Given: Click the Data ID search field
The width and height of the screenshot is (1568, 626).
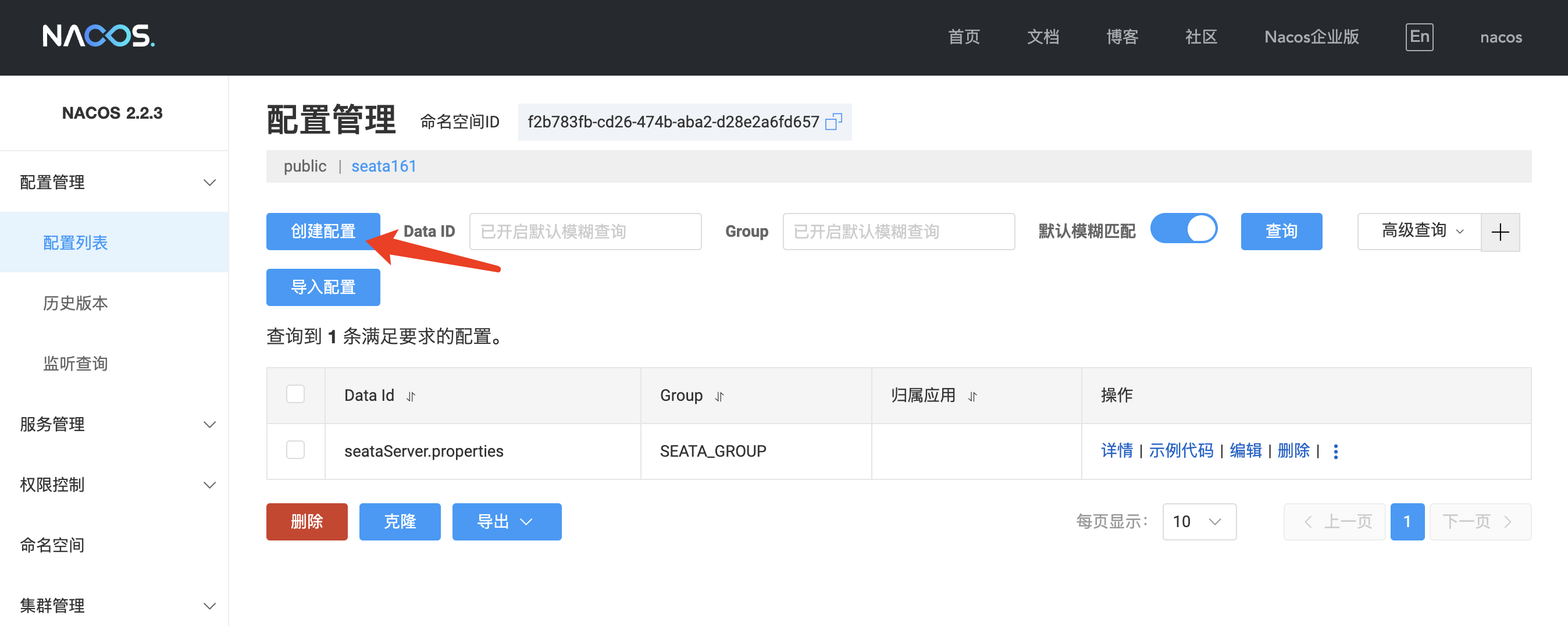Looking at the screenshot, I should coord(585,232).
